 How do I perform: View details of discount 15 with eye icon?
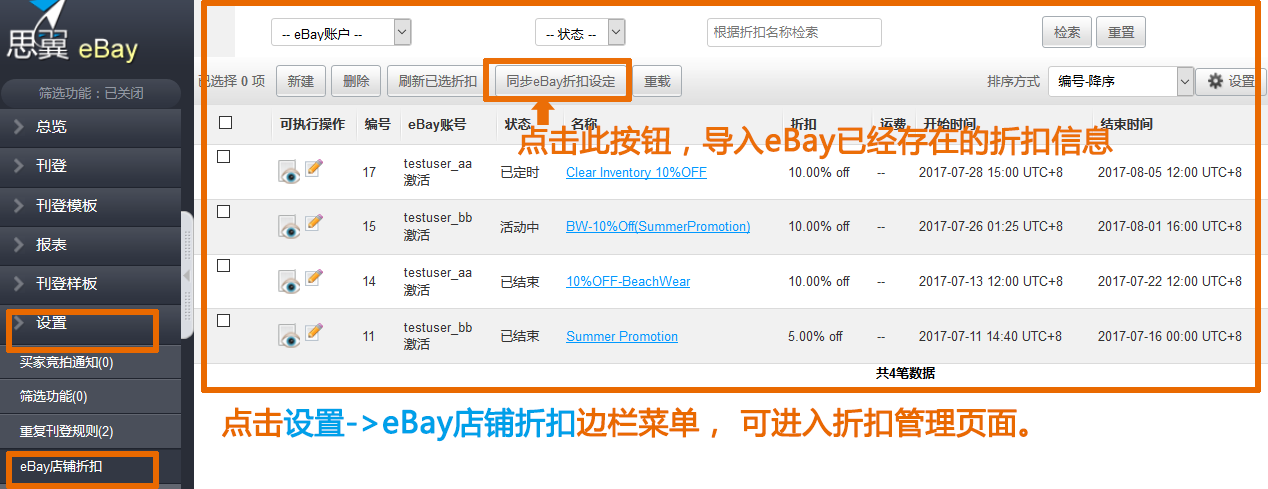coord(289,228)
